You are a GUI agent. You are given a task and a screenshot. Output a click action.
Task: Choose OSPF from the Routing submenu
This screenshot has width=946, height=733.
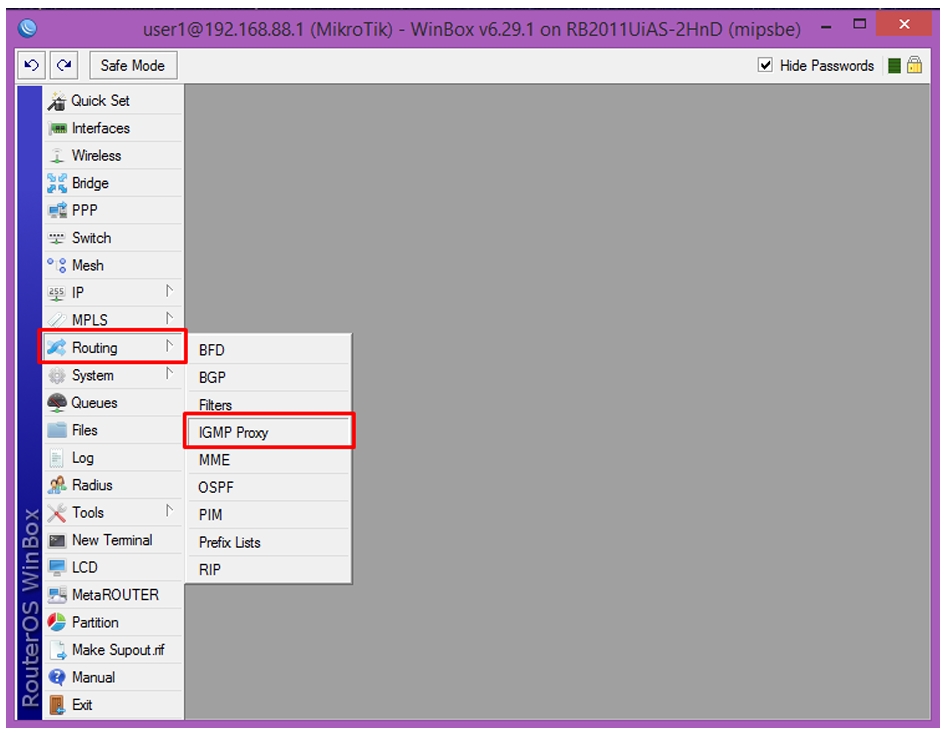[268, 487]
